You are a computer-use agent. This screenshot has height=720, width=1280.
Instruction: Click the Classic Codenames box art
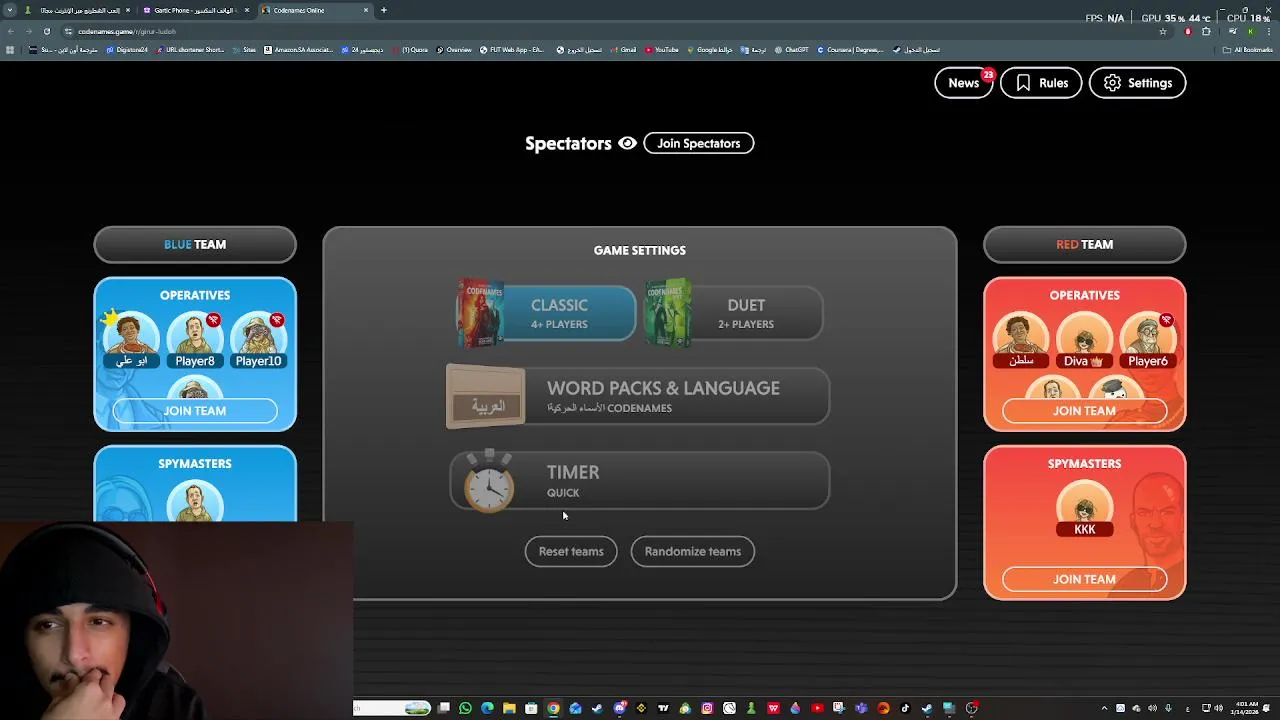pyautogui.click(x=480, y=313)
